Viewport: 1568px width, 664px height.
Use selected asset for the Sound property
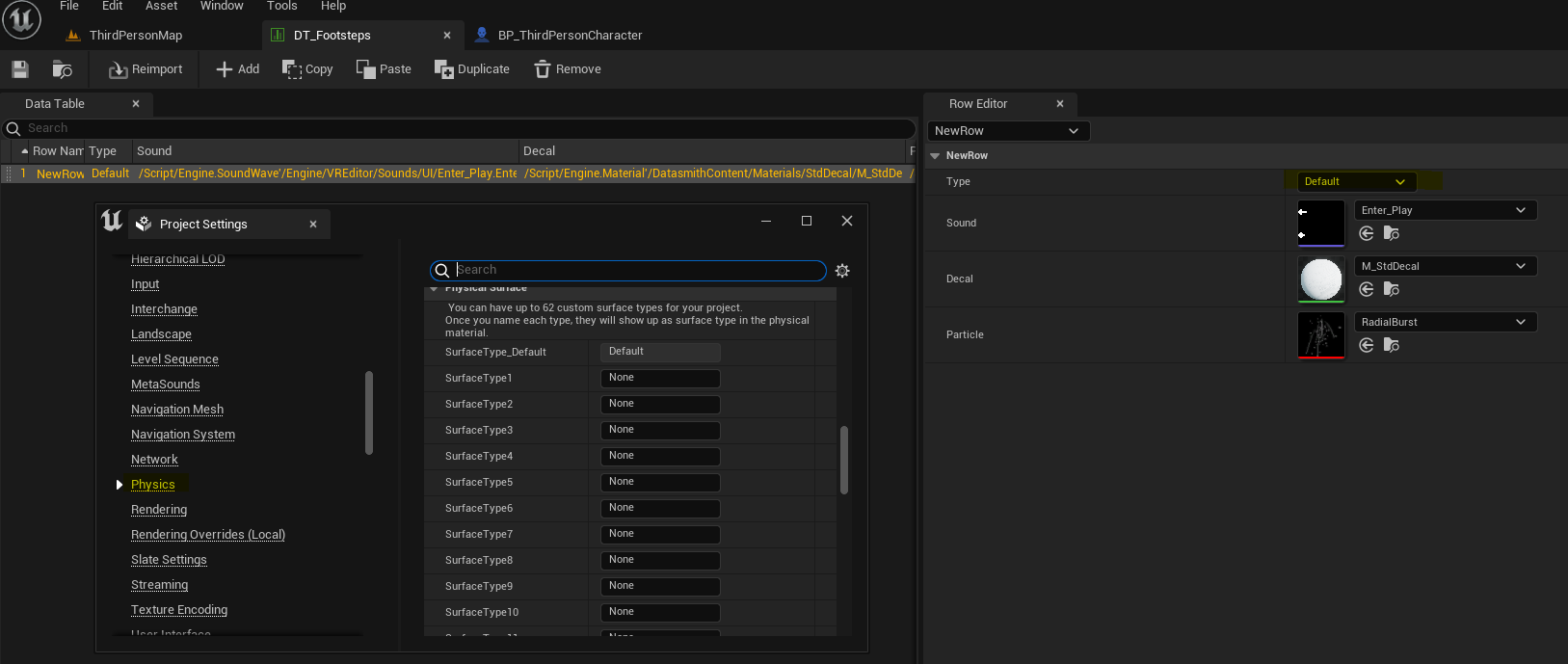1367,233
